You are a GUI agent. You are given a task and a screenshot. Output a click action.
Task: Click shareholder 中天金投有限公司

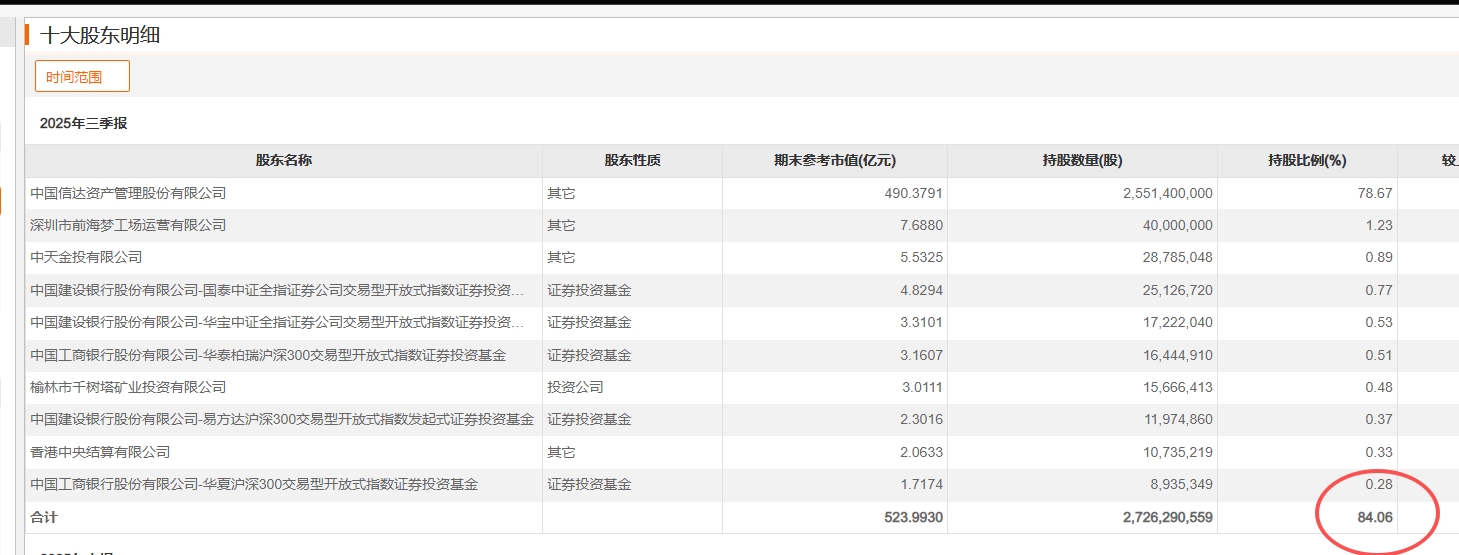(86, 257)
